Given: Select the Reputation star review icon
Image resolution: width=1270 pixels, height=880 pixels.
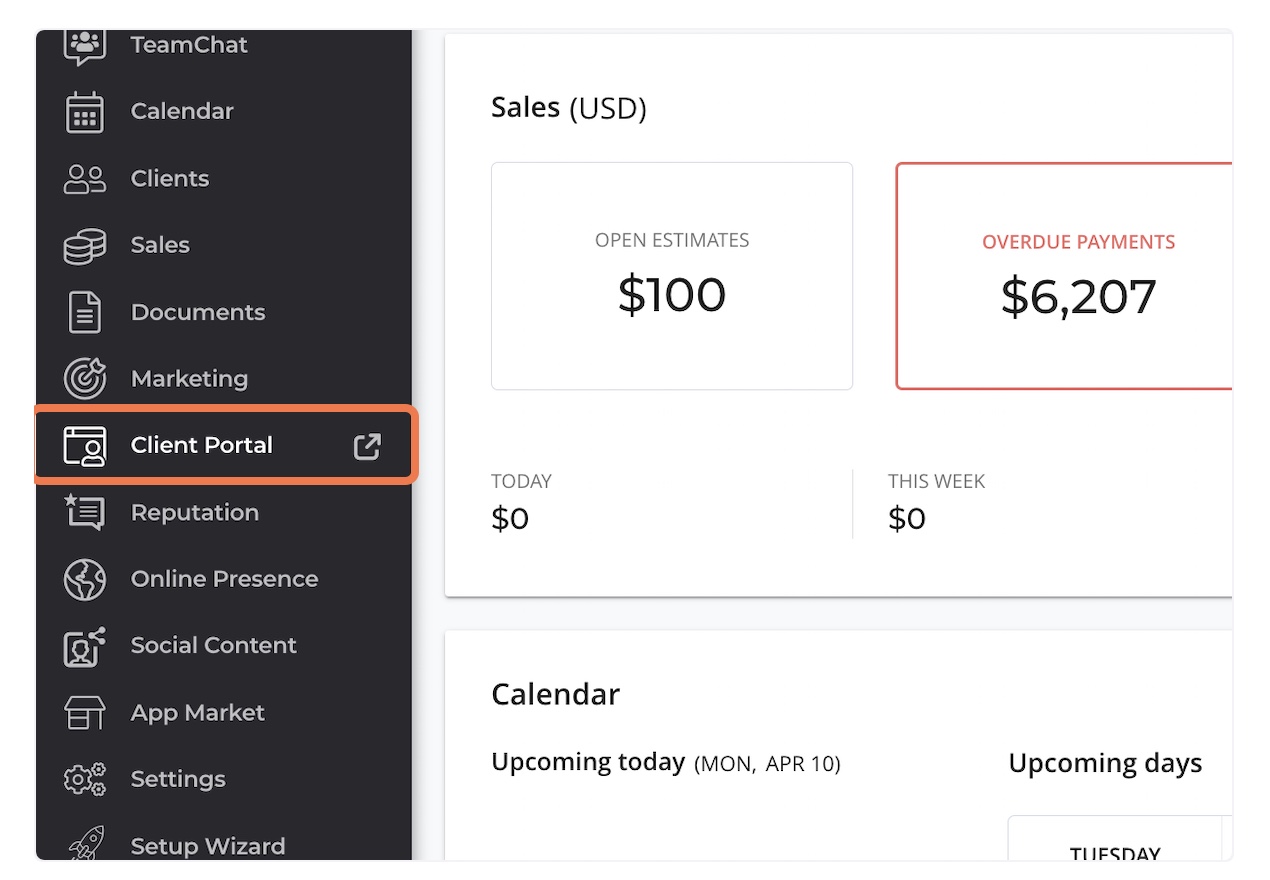Looking at the screenshot, I should point(84,512).
